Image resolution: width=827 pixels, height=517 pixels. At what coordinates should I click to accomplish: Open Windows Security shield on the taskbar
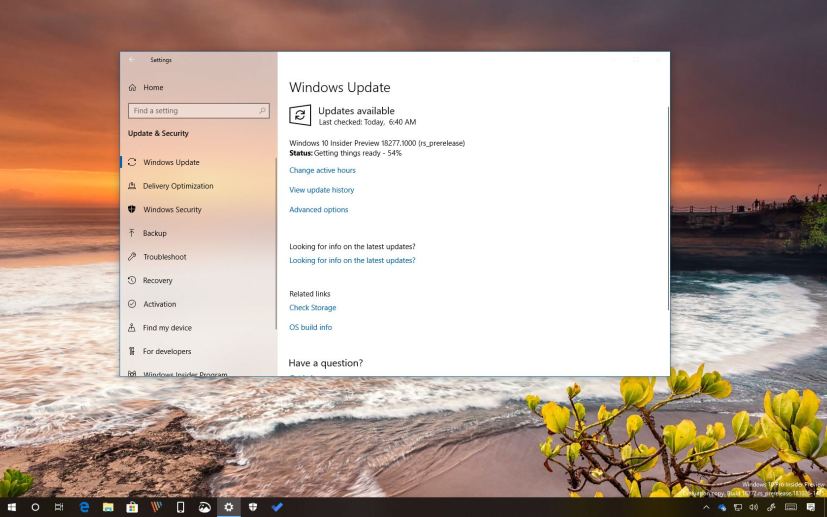tap(253, 507)
